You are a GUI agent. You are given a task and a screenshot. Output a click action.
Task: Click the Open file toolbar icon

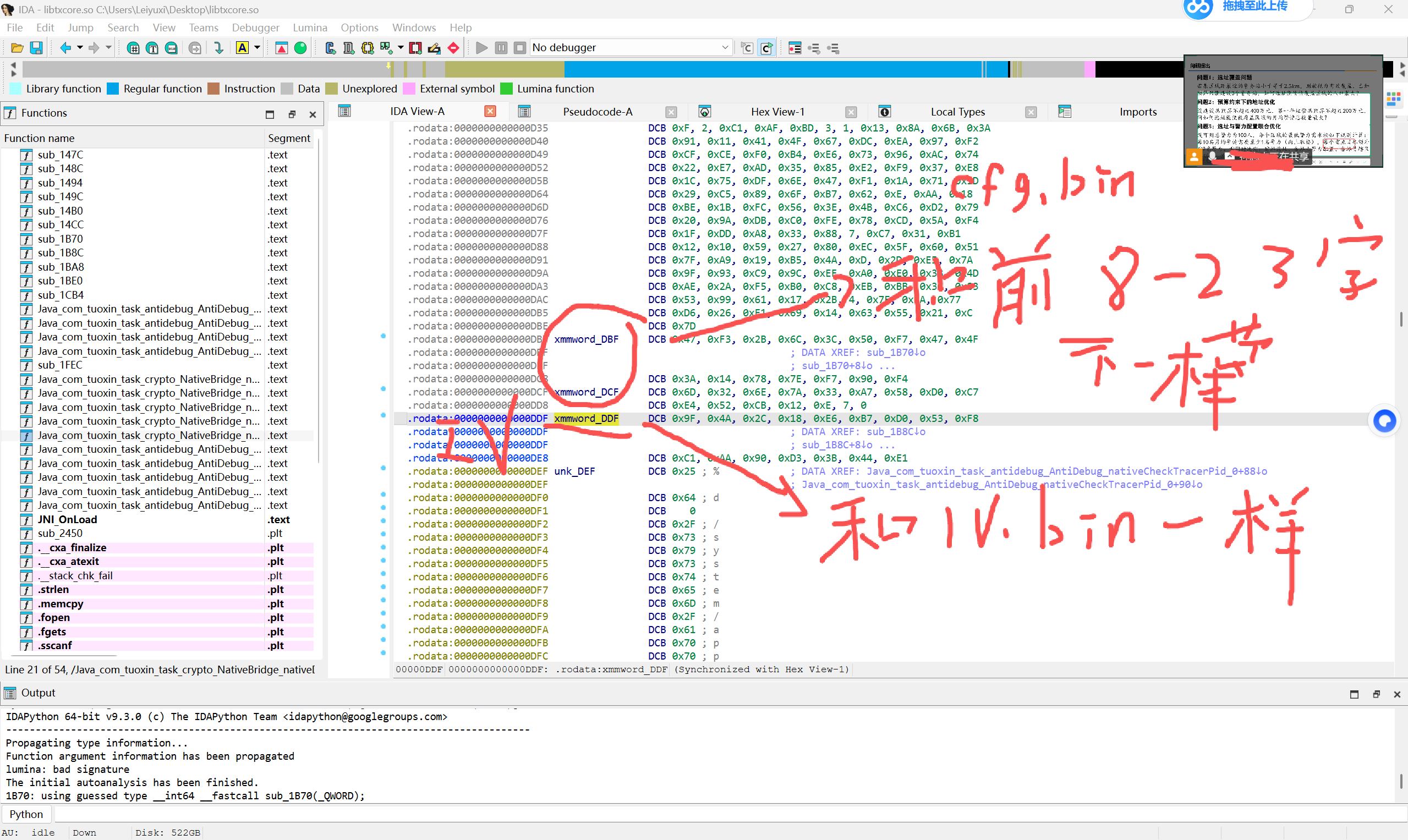[x=17, y=48]
